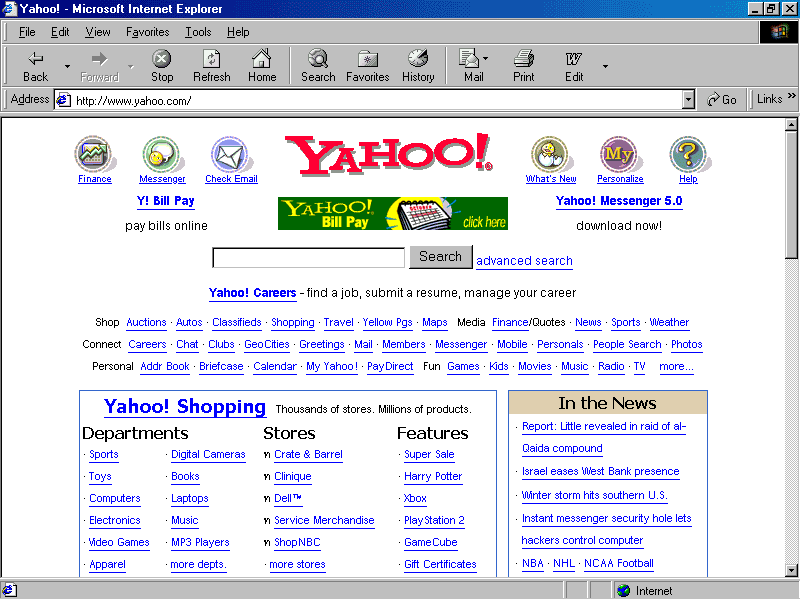Click the Back toolbar button

35,66
